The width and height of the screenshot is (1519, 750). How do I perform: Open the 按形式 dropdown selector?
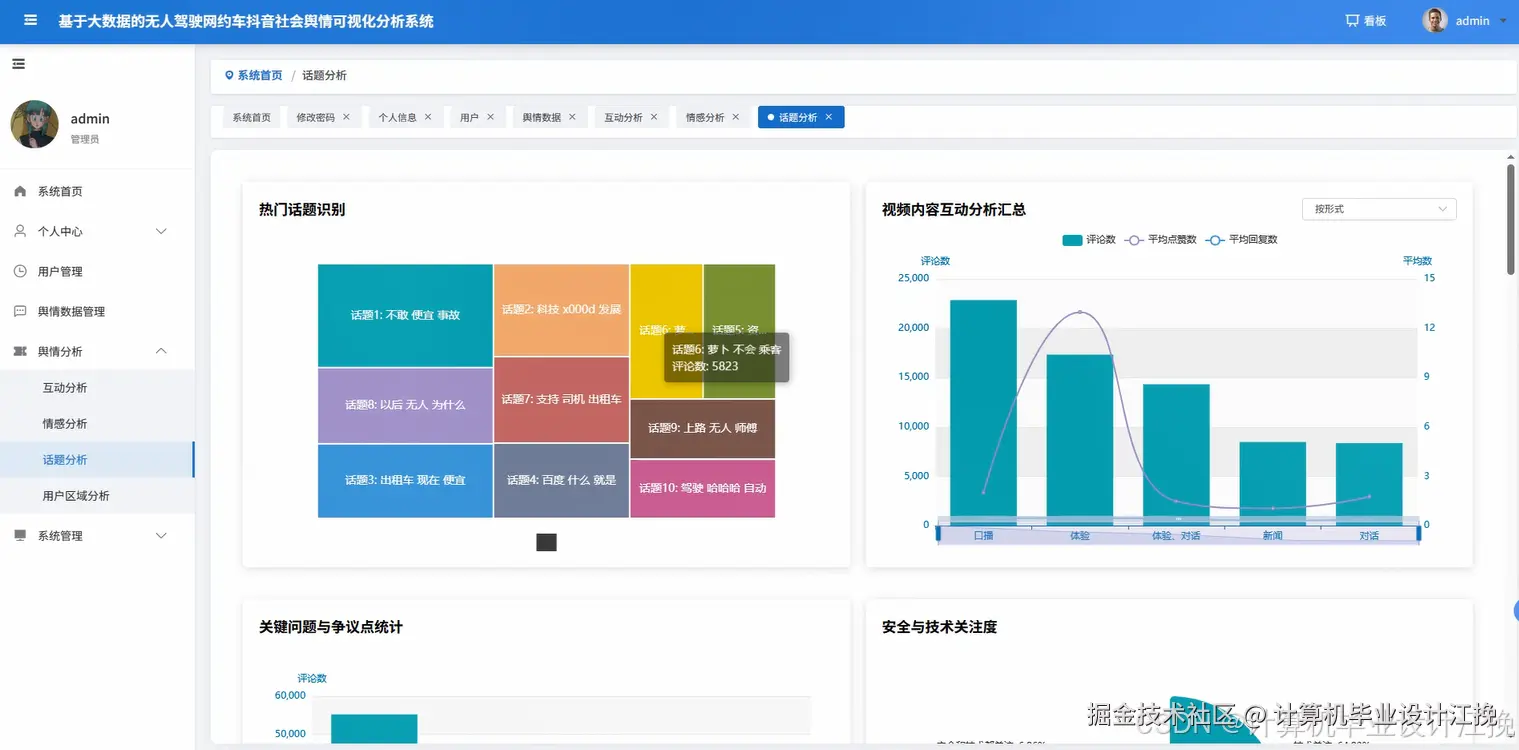coord(1379,209)
